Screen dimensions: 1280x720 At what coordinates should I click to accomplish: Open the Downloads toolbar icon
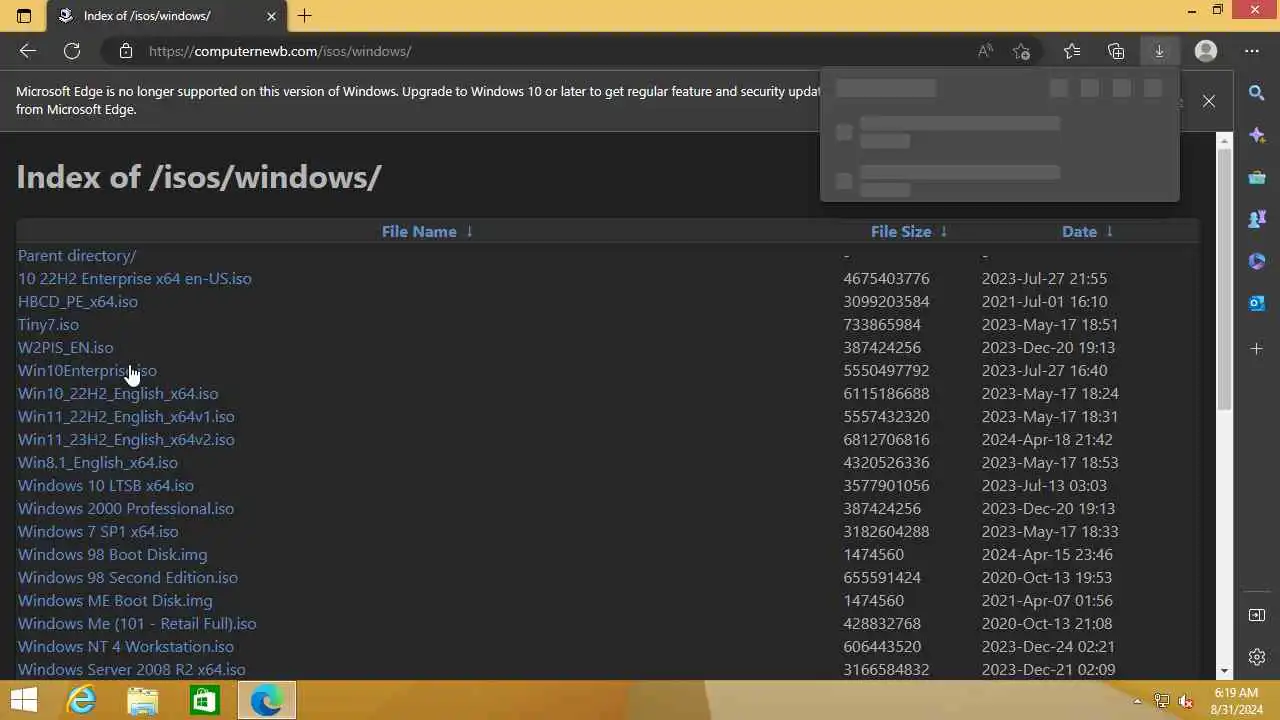tap(1160, 51)
